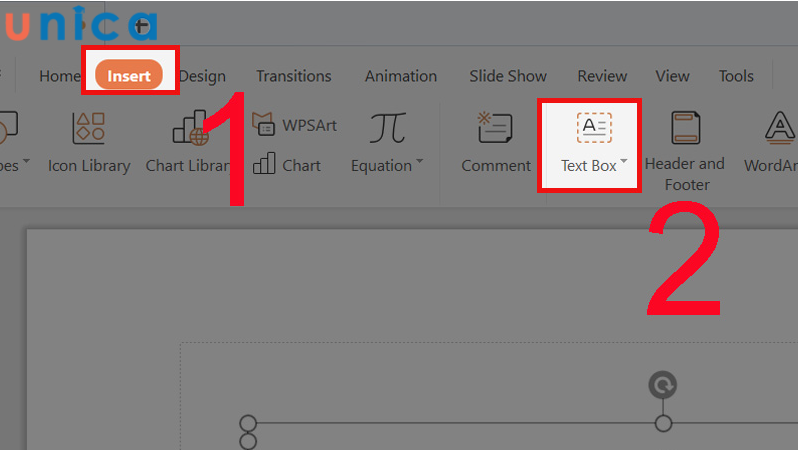Screen dimensions: 800x450
Task: Switch to the Insert tab
Action: tap(129, 76)
